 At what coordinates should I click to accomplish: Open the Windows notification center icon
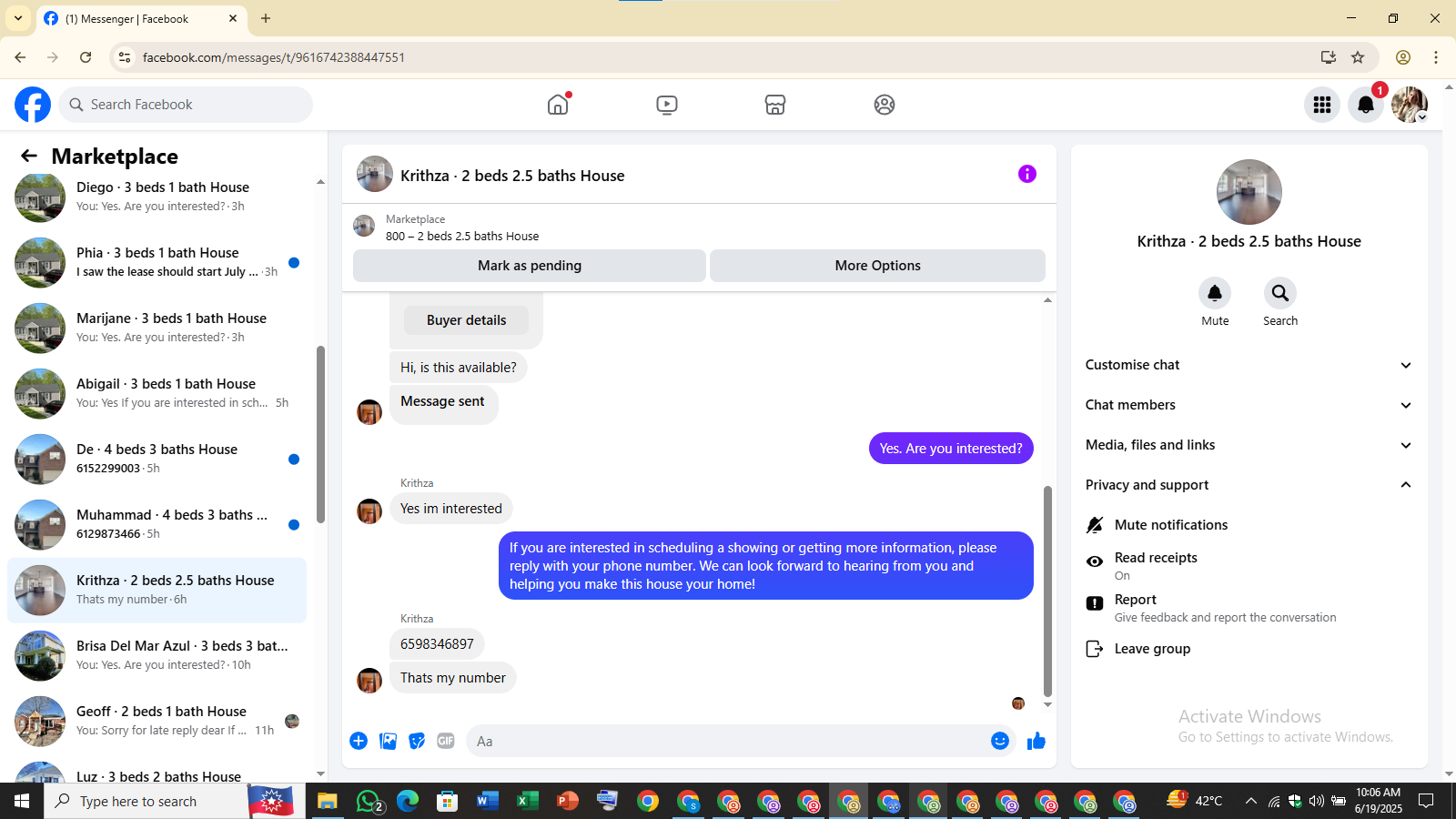pyautogui.click(x=1426, y=801)
